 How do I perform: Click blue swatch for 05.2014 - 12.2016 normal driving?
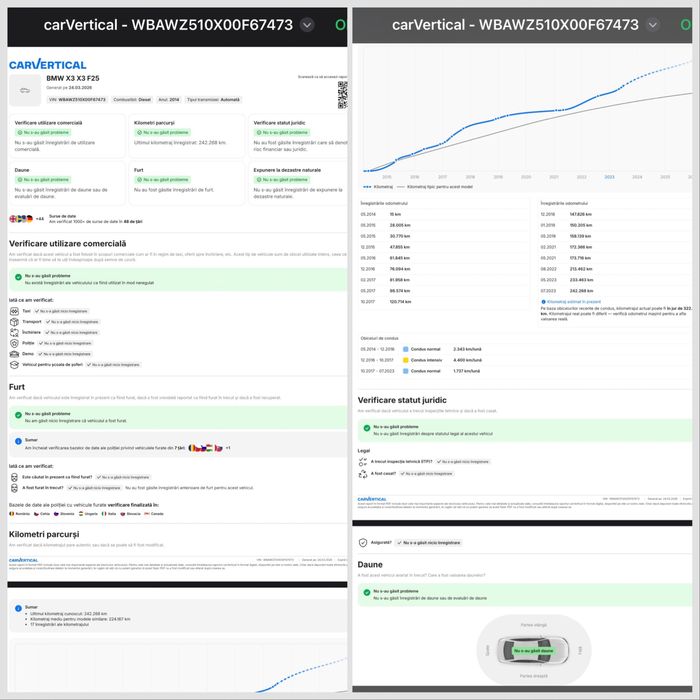click(405, 349)
